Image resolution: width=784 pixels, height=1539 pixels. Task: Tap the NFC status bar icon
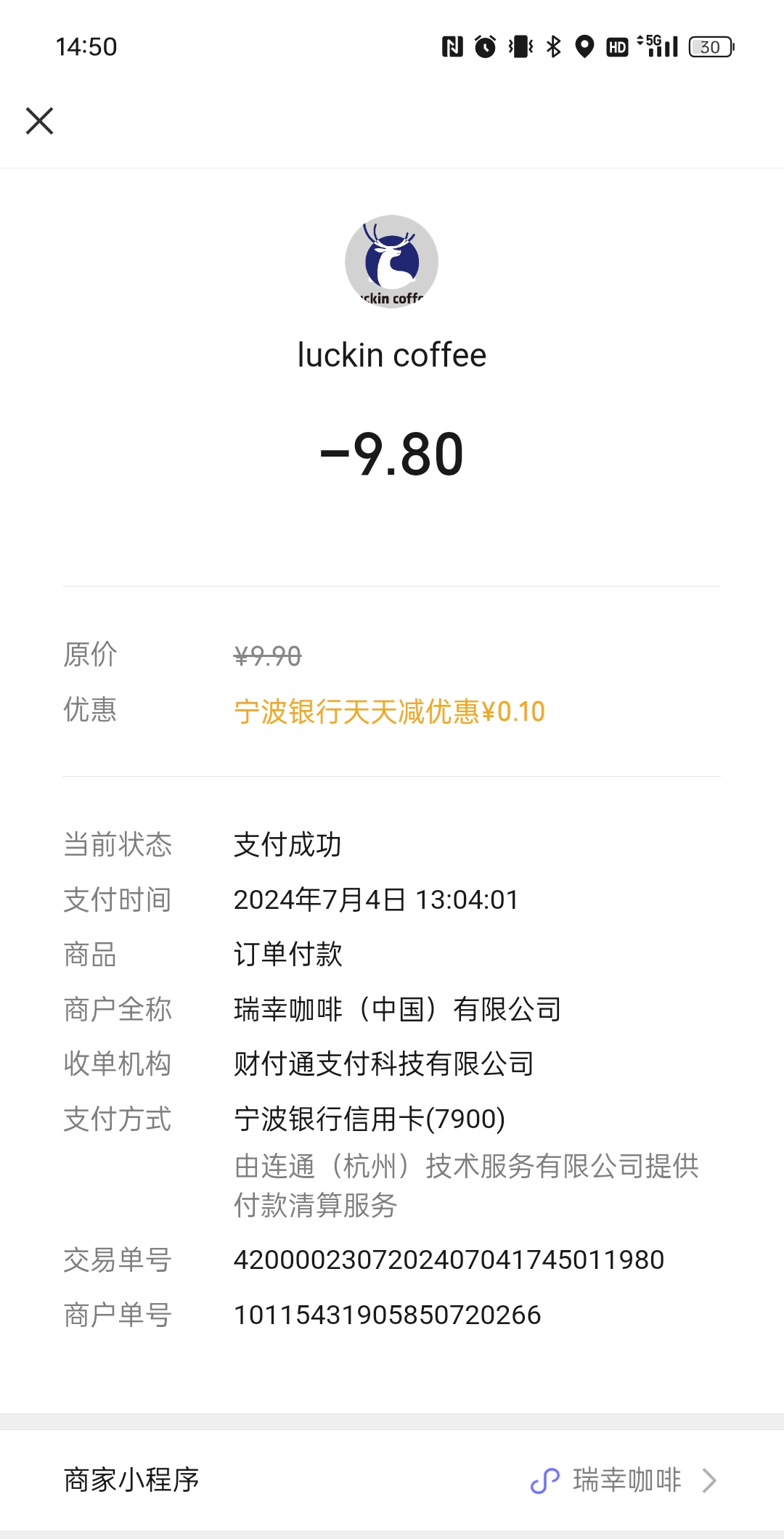tap(452, 46)
